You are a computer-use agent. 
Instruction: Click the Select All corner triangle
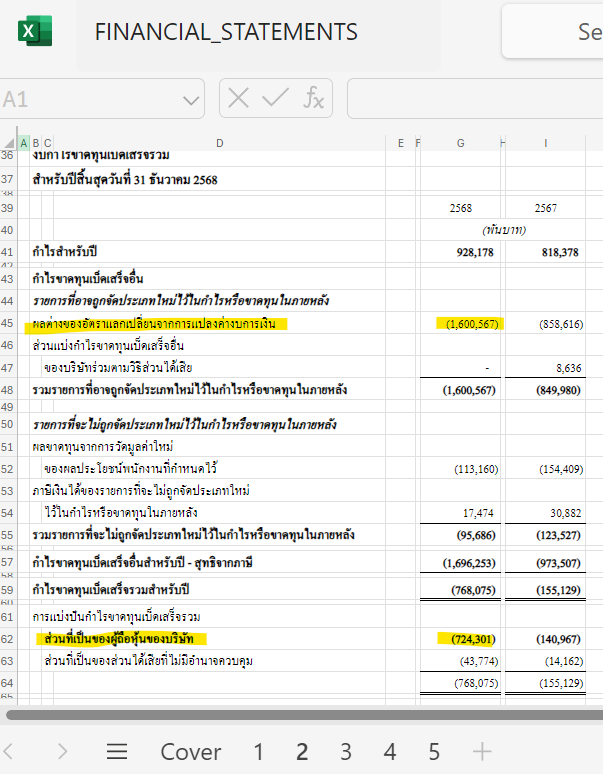[9, 143]
